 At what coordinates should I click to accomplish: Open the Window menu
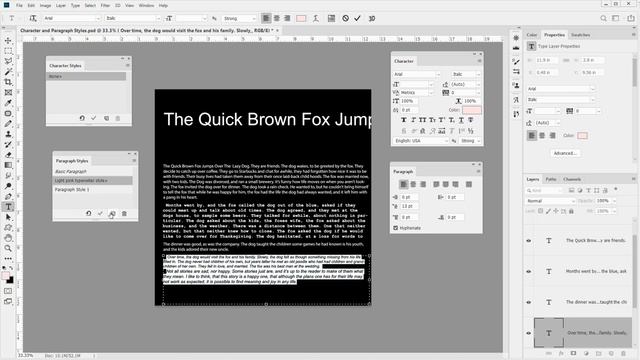146,6
